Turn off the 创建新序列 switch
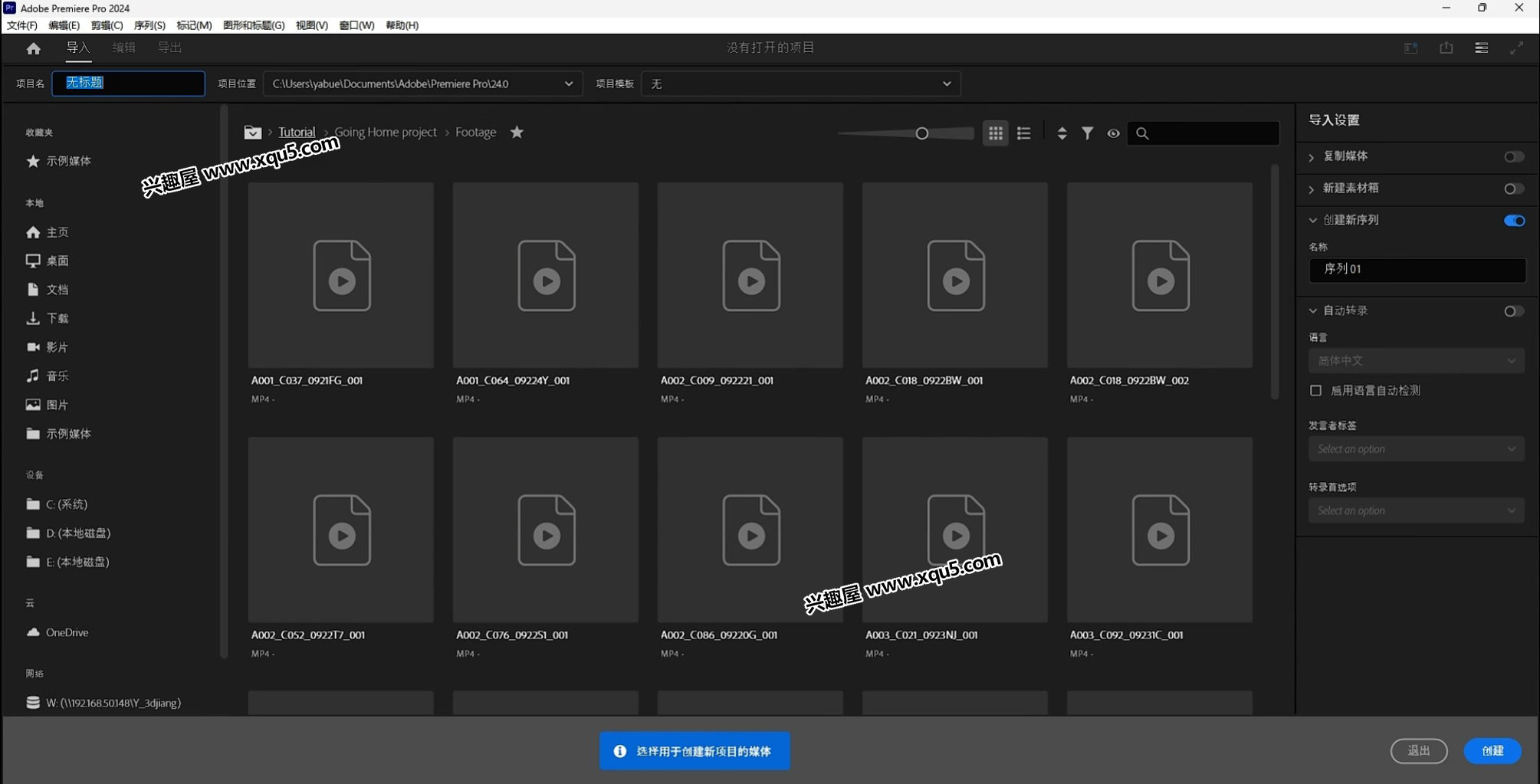Screen dimensions: 1540x784 click(1514, 221)
